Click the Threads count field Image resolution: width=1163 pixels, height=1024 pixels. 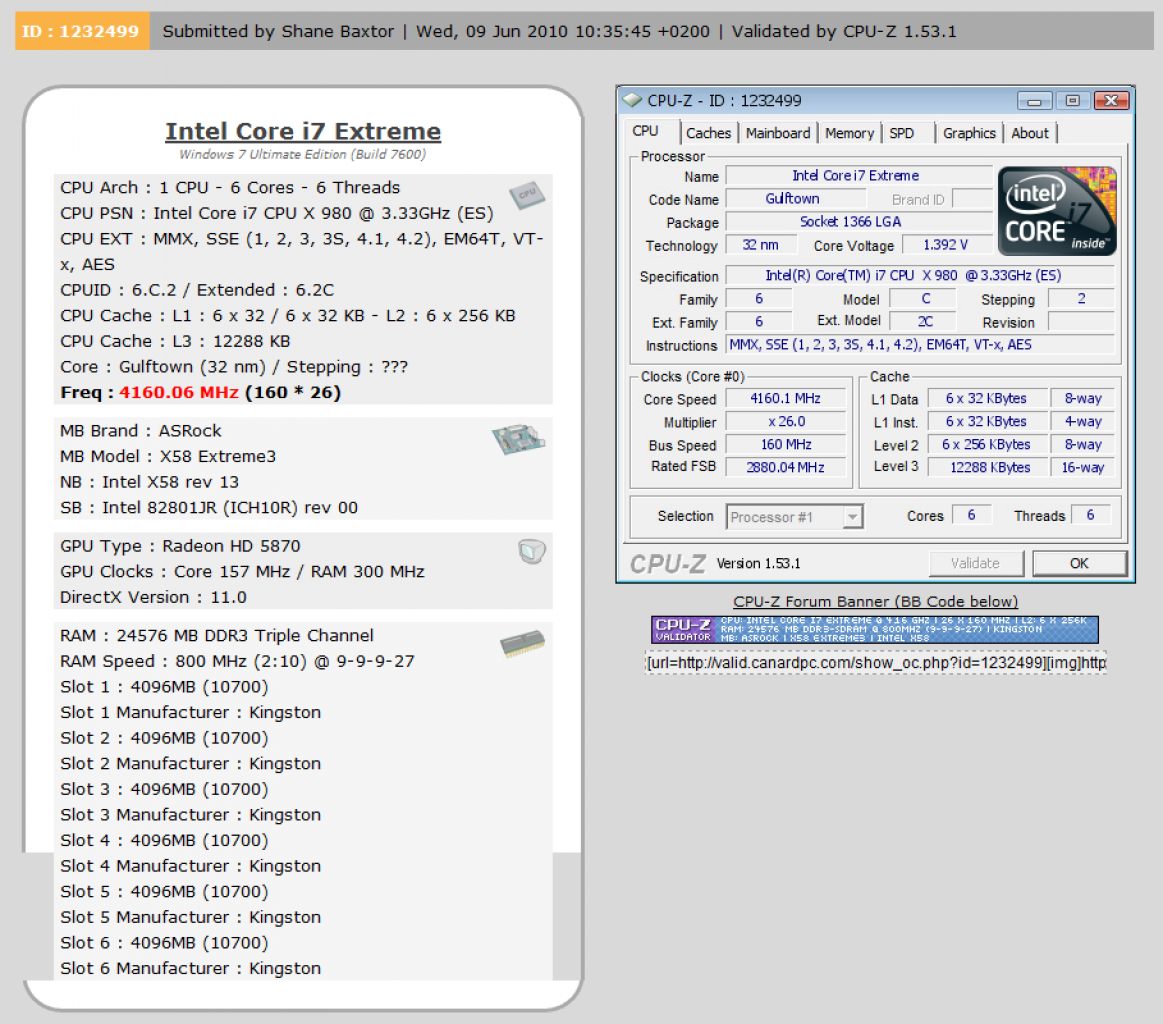pyautogui.click(x=1090, y=515)
